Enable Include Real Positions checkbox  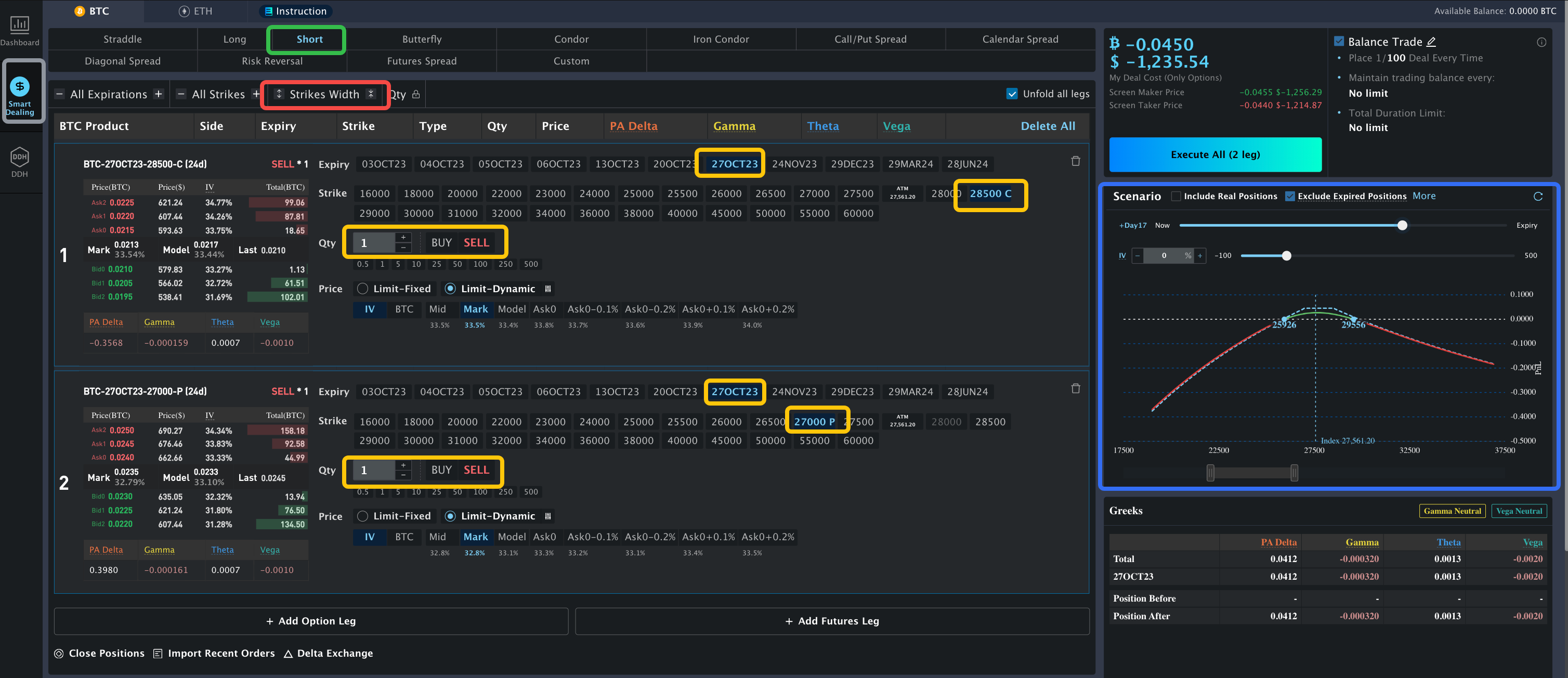(x=1176, y=197)
